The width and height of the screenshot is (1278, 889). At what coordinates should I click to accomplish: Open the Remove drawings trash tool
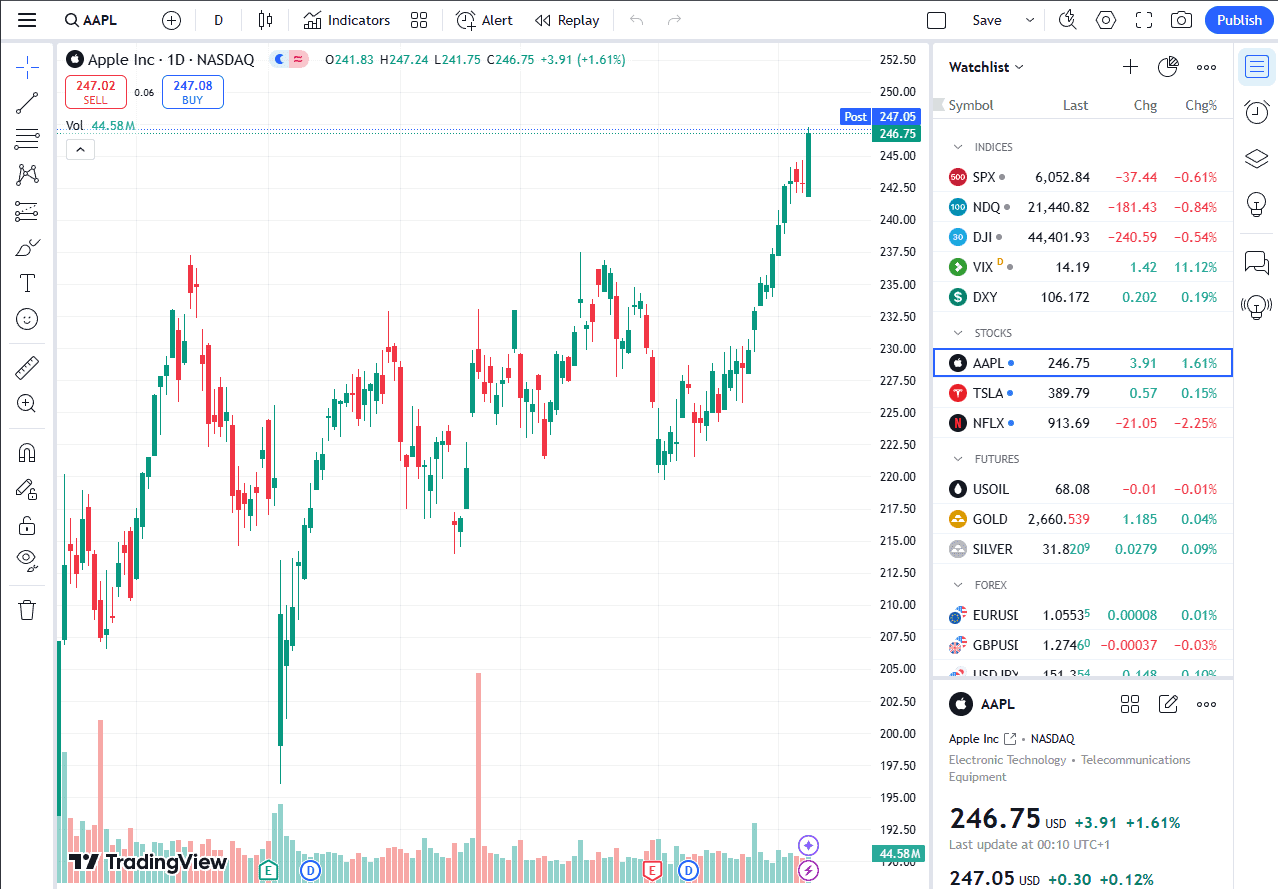click(27, 609)
